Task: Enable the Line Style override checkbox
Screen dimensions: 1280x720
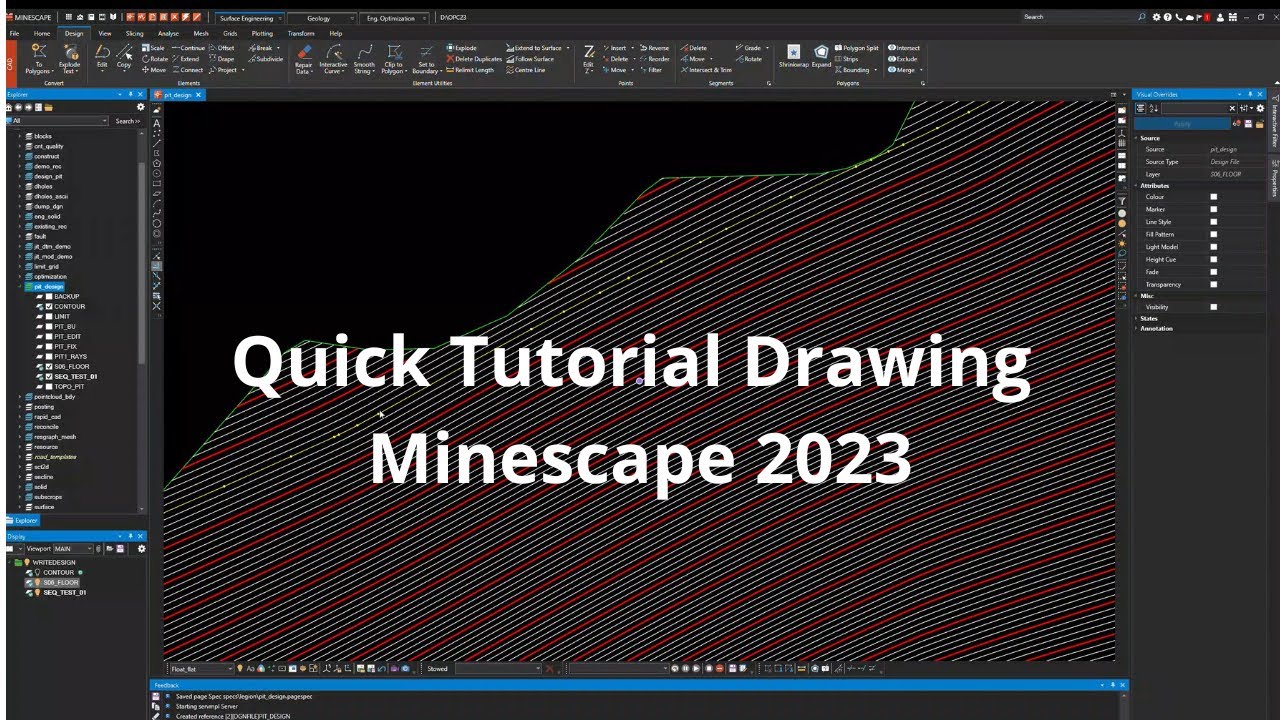Action: coord(1214,222)
